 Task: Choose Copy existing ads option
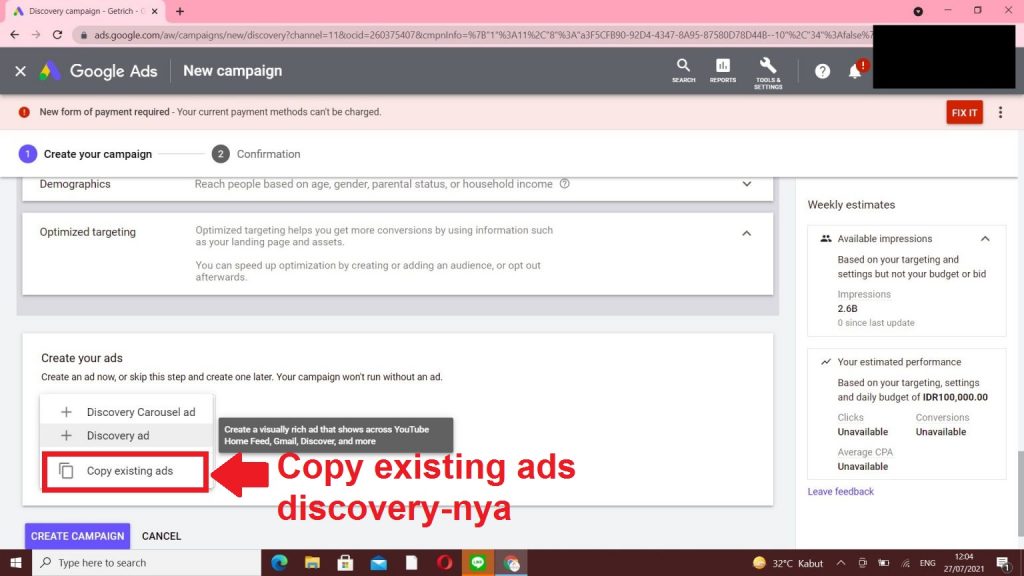(x=129, y=471)
